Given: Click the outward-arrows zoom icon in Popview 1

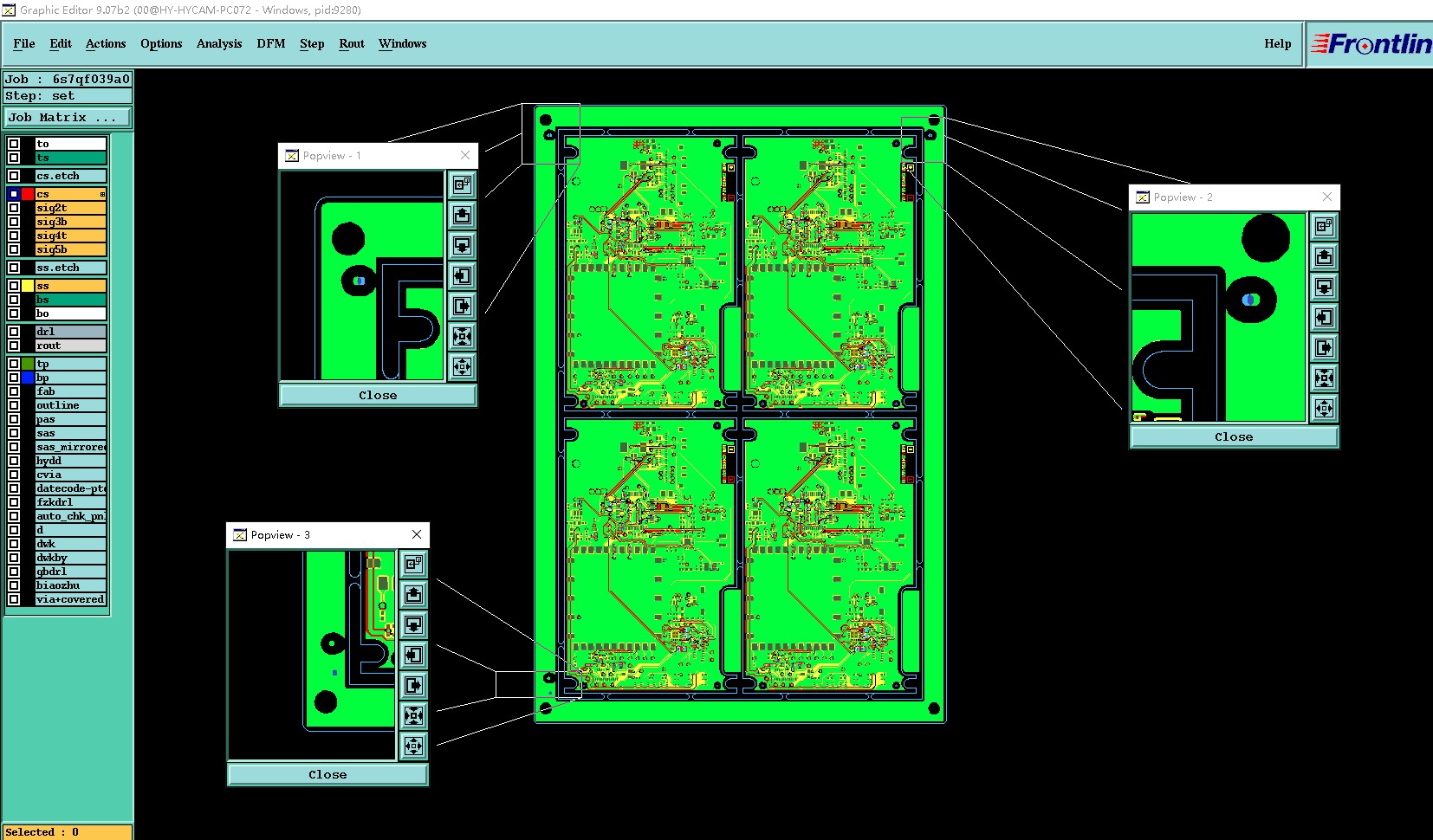Looking at the screenshot, I should click(463, 366).
